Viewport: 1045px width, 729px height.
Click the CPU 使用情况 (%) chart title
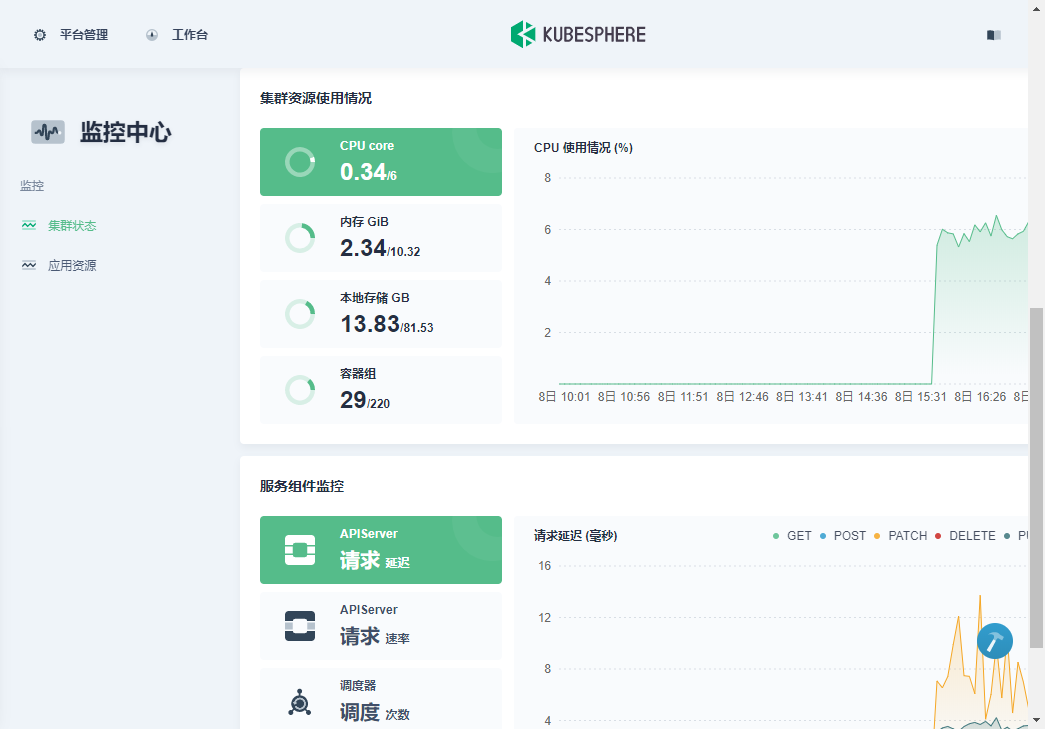(583, 147)
